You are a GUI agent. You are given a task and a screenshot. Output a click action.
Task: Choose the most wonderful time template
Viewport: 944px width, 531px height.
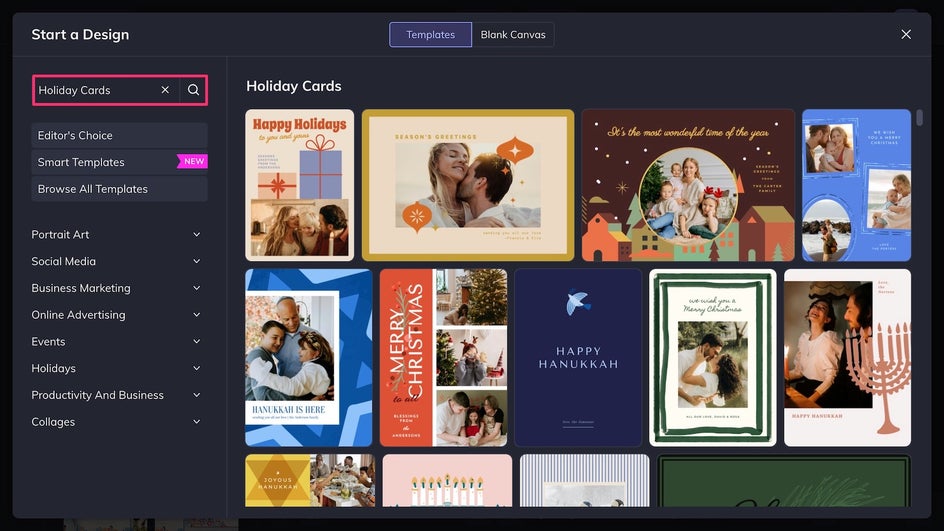coord(688,185)
